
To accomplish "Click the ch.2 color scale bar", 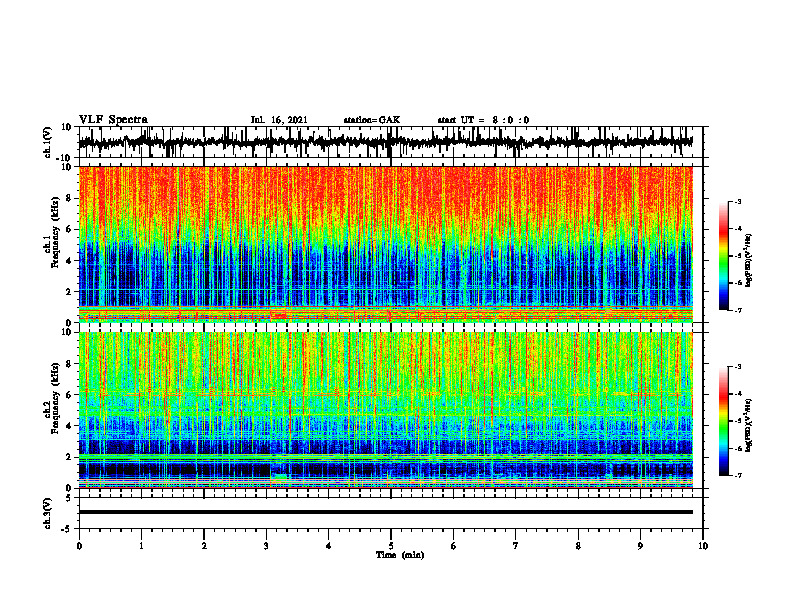I will pos(723,421).
